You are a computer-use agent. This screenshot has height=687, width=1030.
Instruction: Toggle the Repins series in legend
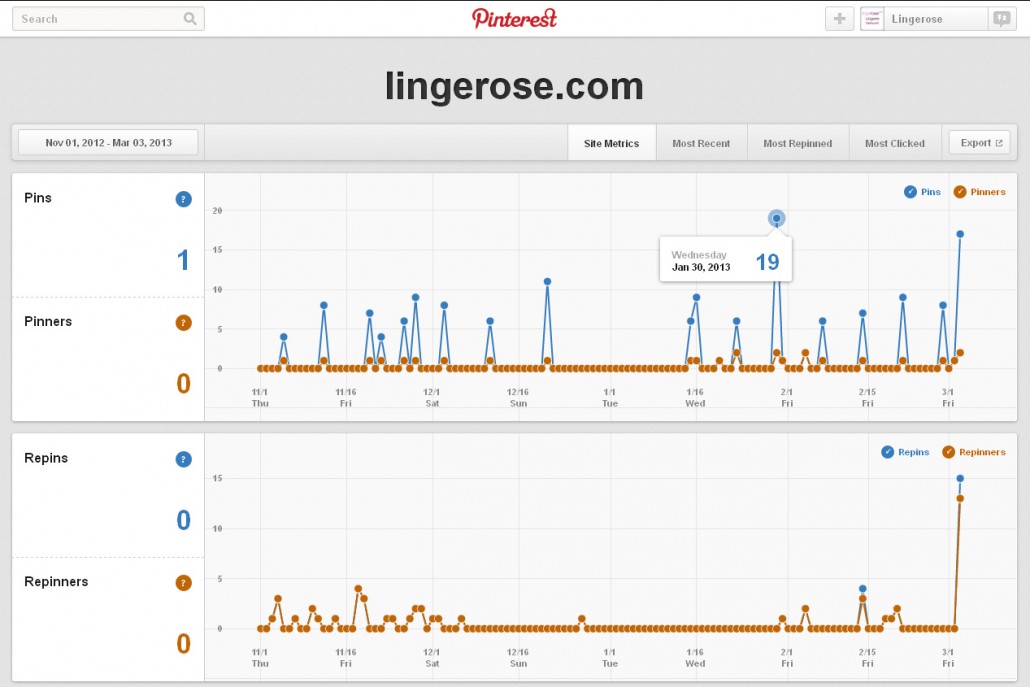click(x=905, y=452)
